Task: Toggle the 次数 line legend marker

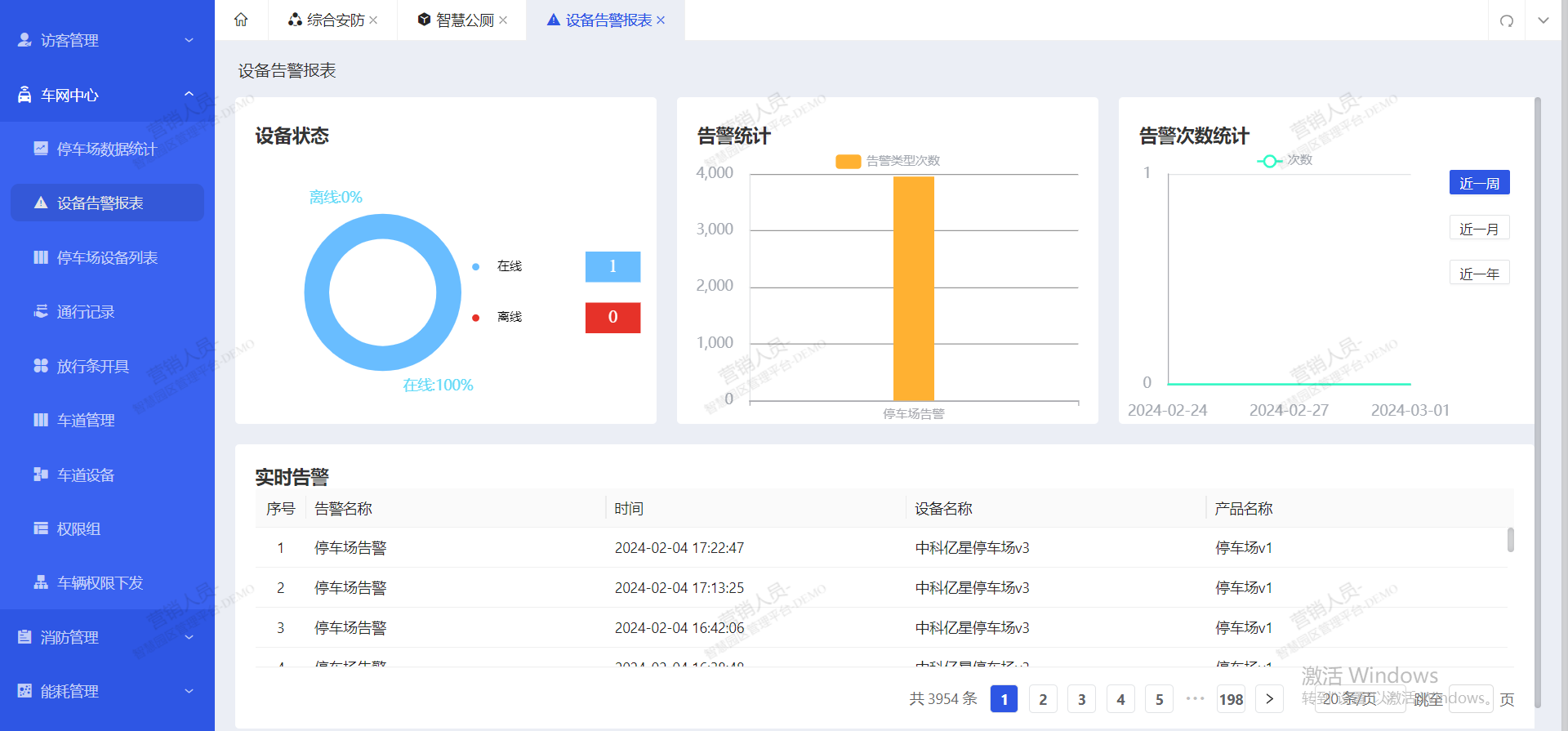Action: click(1269, 161)
